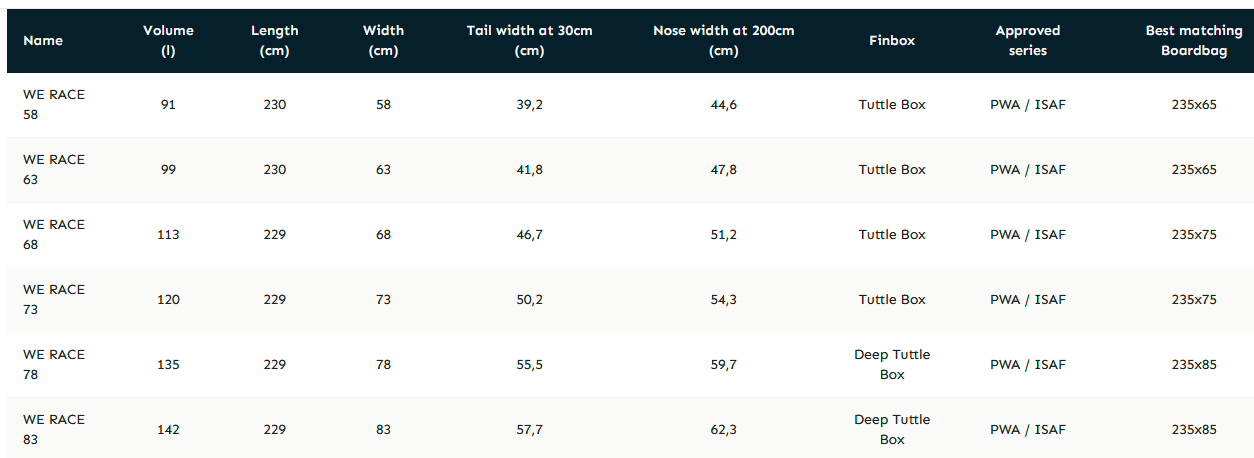Viewport: 1254px width, 458px height.
Task: Select the WE RACE 78 name cell
Action: click(54, 365)
